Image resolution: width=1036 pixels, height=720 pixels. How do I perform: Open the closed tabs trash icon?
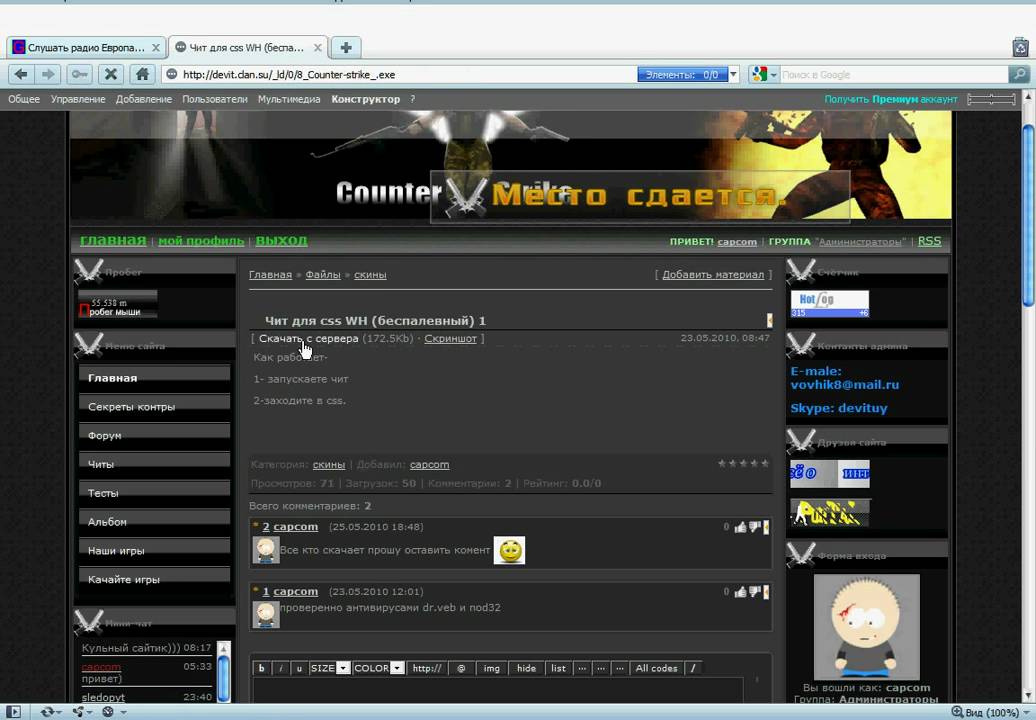tap(1021, 48)
